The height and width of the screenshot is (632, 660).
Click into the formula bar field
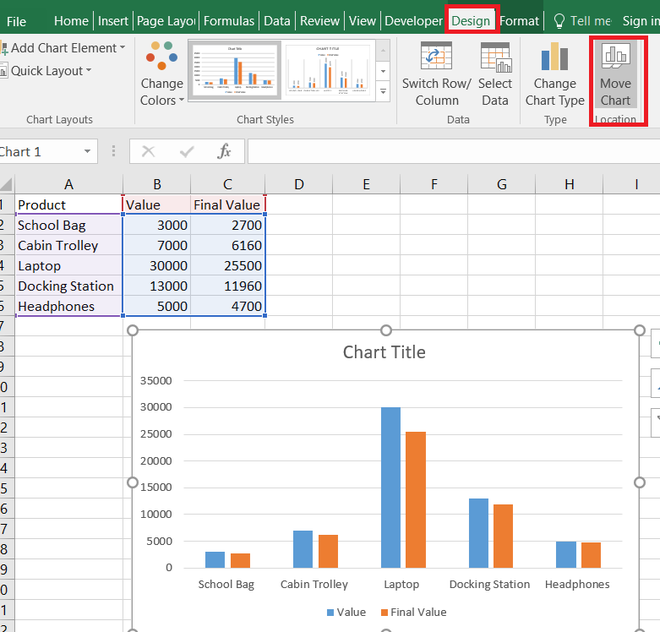coord(454,151)
